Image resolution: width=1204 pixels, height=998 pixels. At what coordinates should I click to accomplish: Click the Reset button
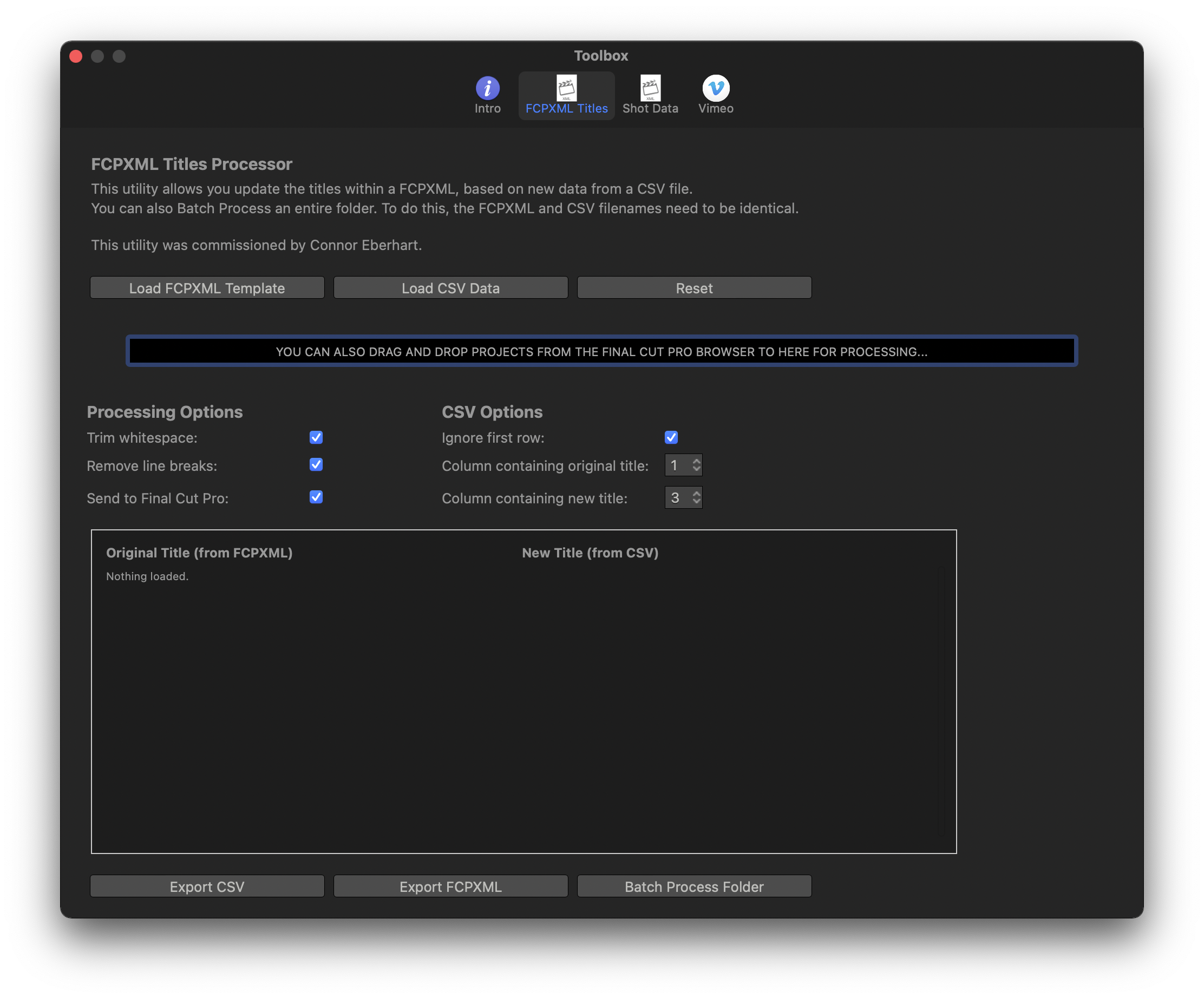coord(694,287)
